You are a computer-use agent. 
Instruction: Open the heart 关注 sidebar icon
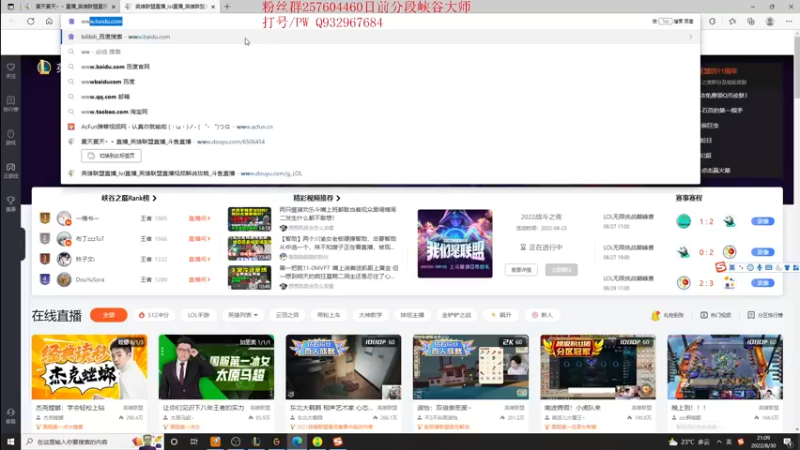click(x=11, y=70)
